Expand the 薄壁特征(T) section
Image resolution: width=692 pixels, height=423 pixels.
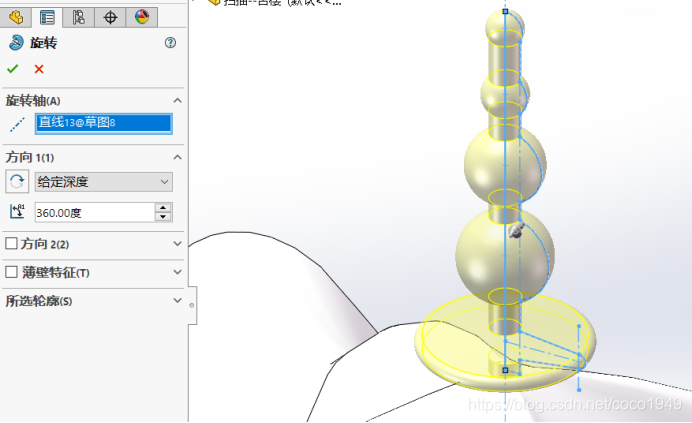[177, 272]
